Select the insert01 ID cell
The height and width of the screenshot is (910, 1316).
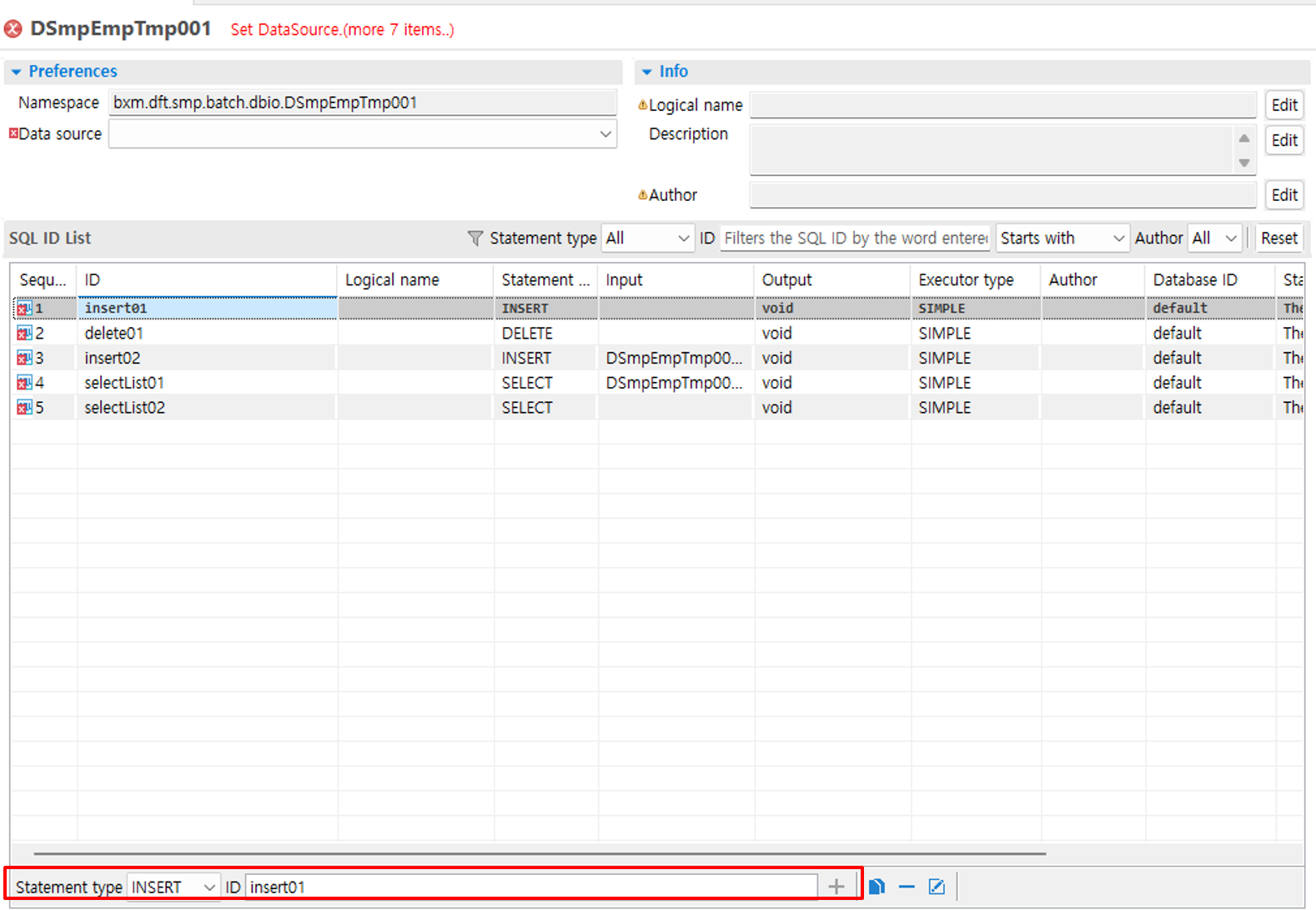coord(207,309)
